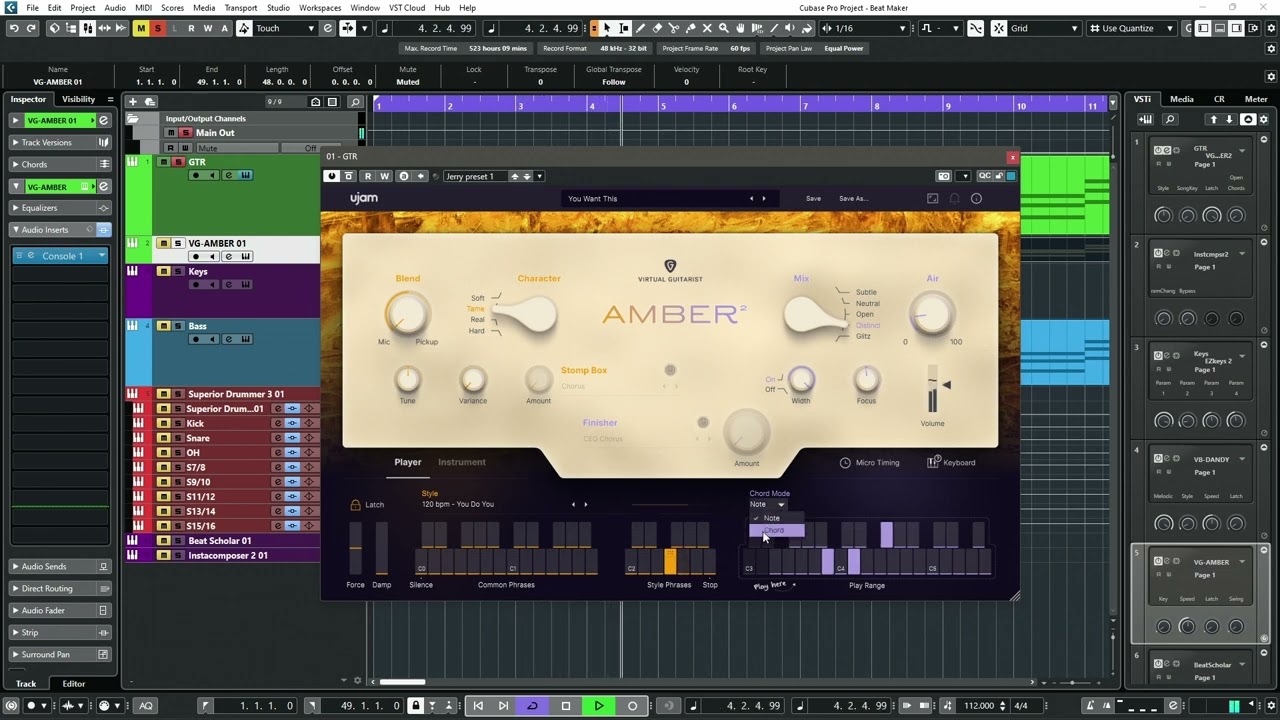Open the Amber plugin info icon
The width and height of the screenshot is (1280, 720).
pyautogui.click(x=976, y=198)
